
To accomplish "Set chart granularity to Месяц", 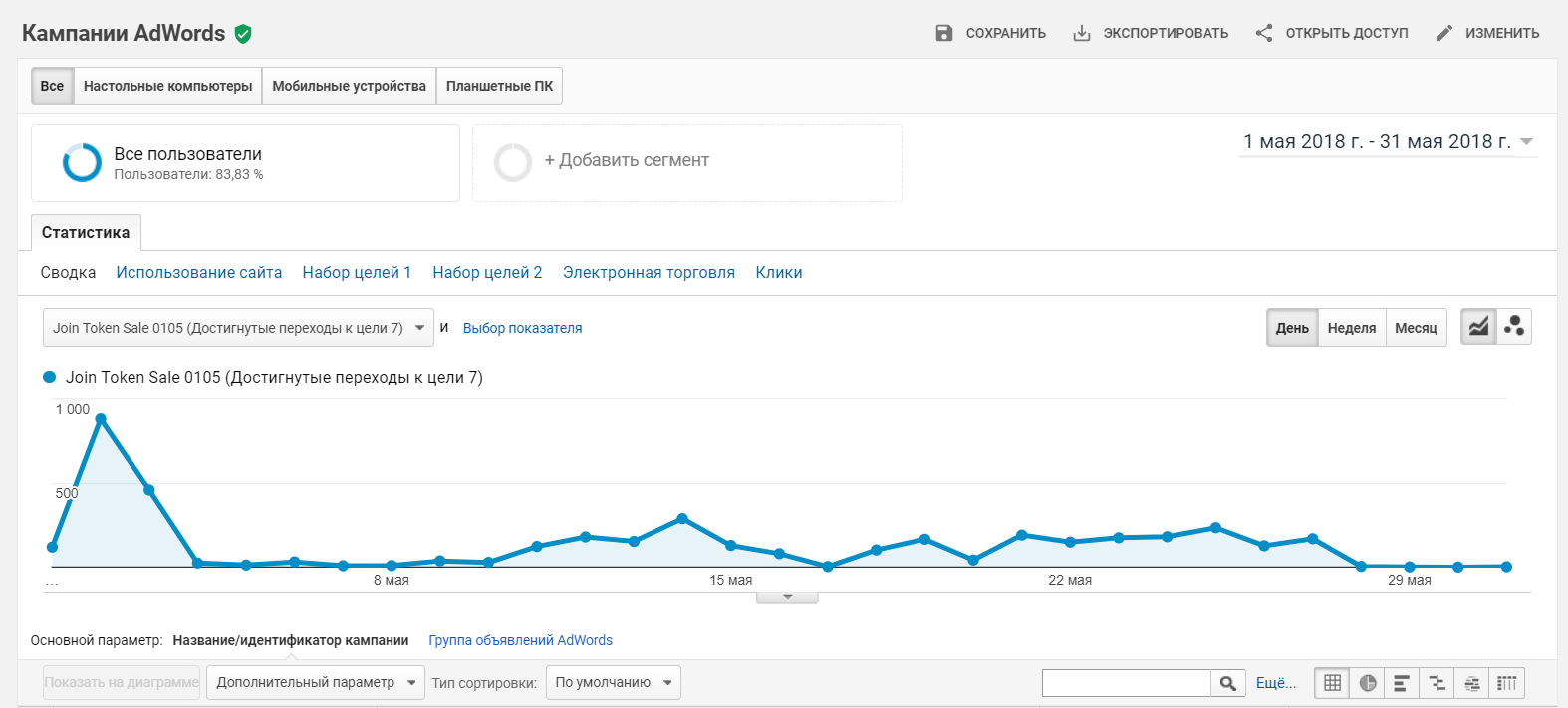I will pos(1416,328).
